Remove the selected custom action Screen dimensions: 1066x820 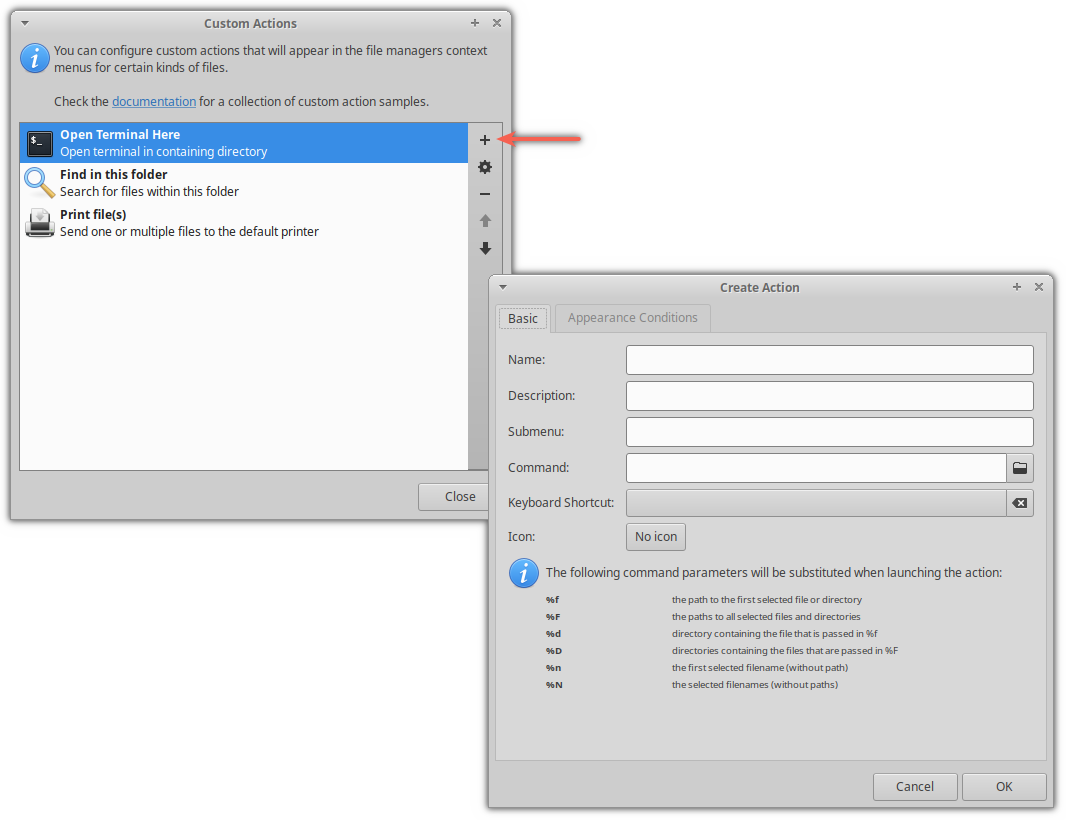pyautogui.click(x=485, y=194)
